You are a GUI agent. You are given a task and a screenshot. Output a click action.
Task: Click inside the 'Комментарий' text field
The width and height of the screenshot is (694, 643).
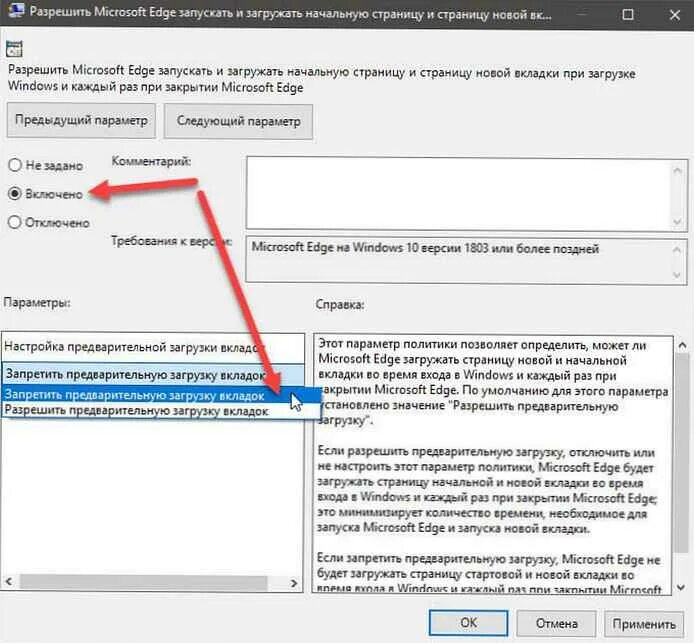pos(458,193)
